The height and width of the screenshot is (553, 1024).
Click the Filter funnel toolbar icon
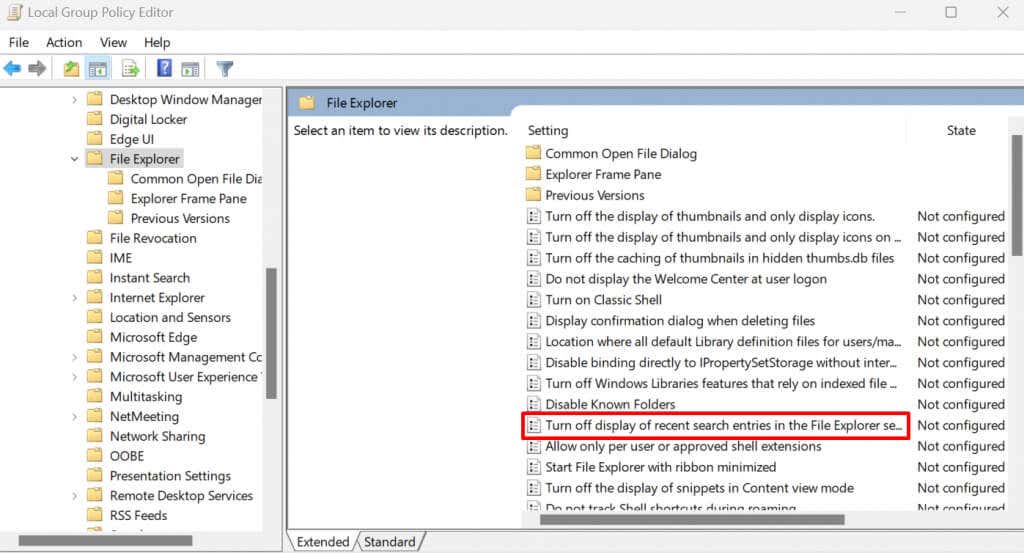pyautogui.click(x=225, y=68)
